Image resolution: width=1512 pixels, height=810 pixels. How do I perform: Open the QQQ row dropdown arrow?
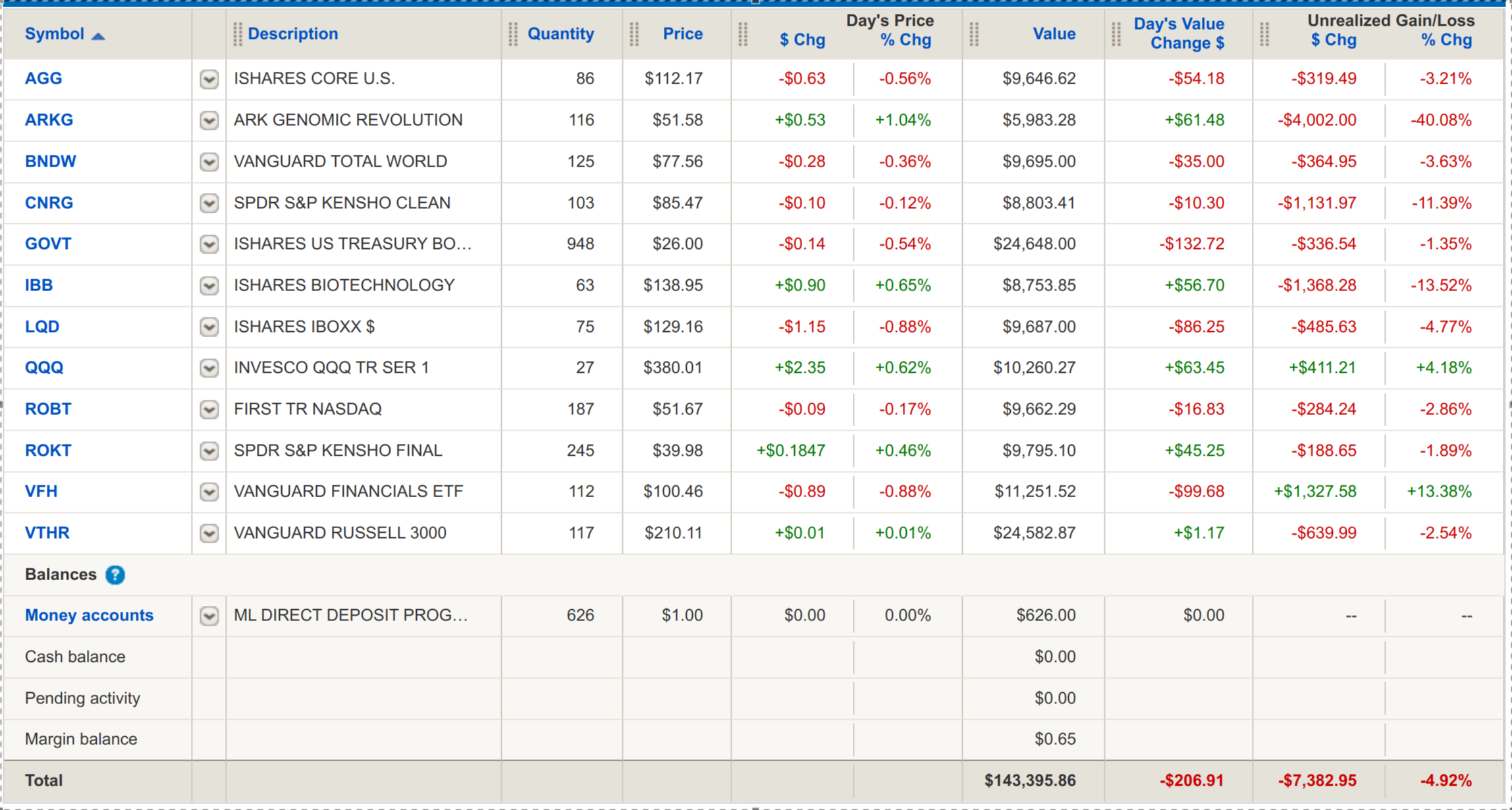click(209, 368)
